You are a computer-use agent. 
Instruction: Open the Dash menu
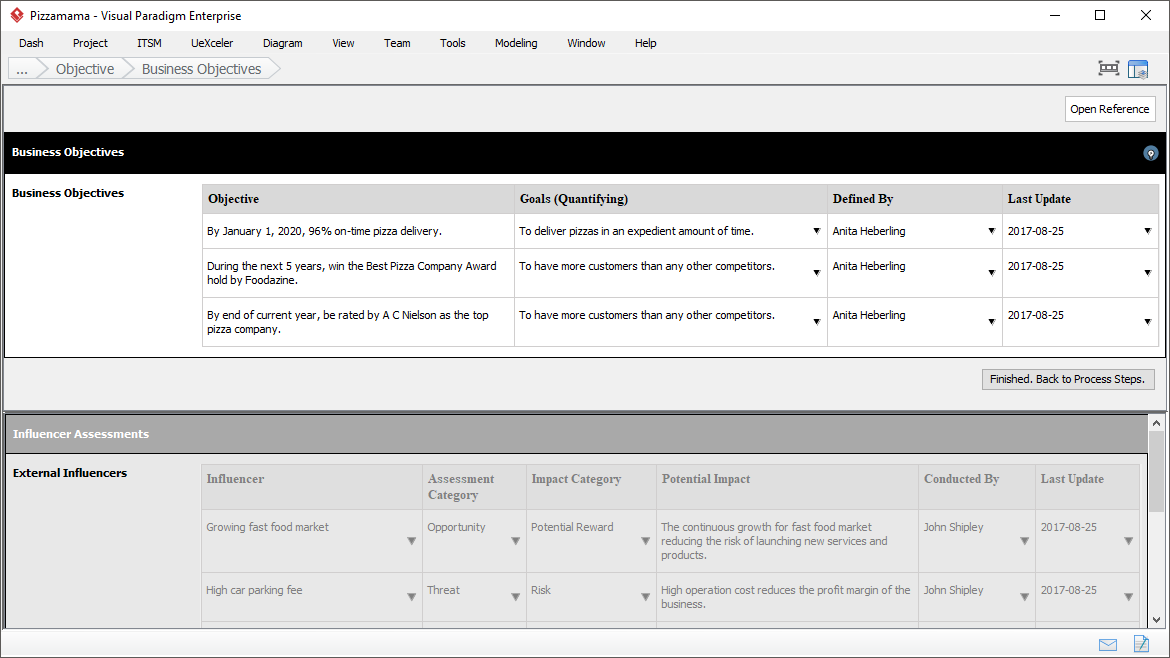31,43
